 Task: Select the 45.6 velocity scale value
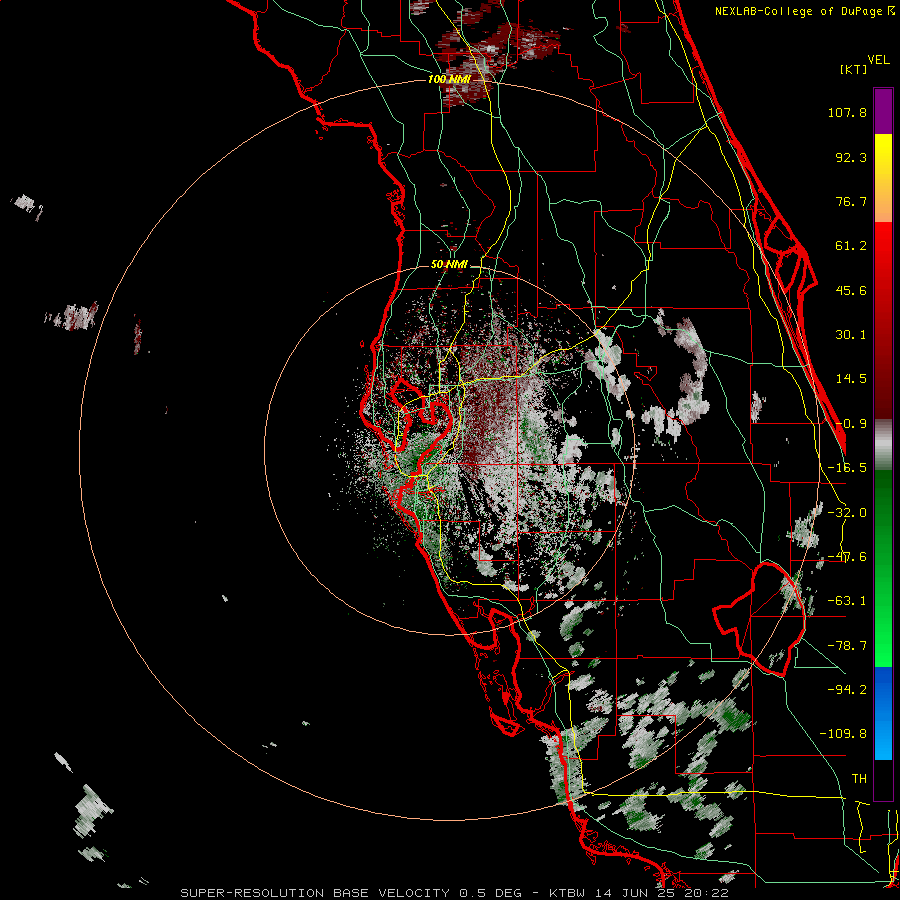[851, 290]
